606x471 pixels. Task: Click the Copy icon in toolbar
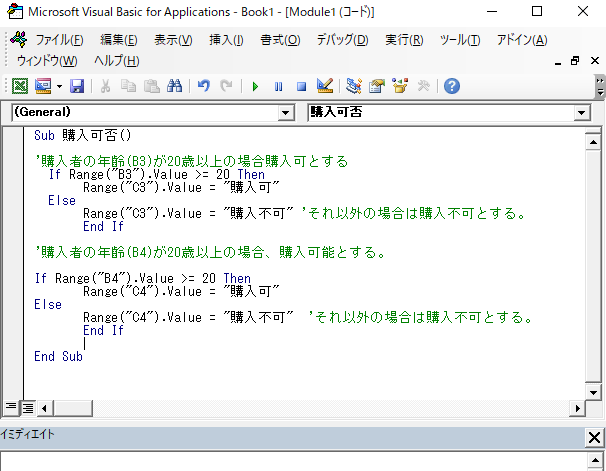[128, 86]
